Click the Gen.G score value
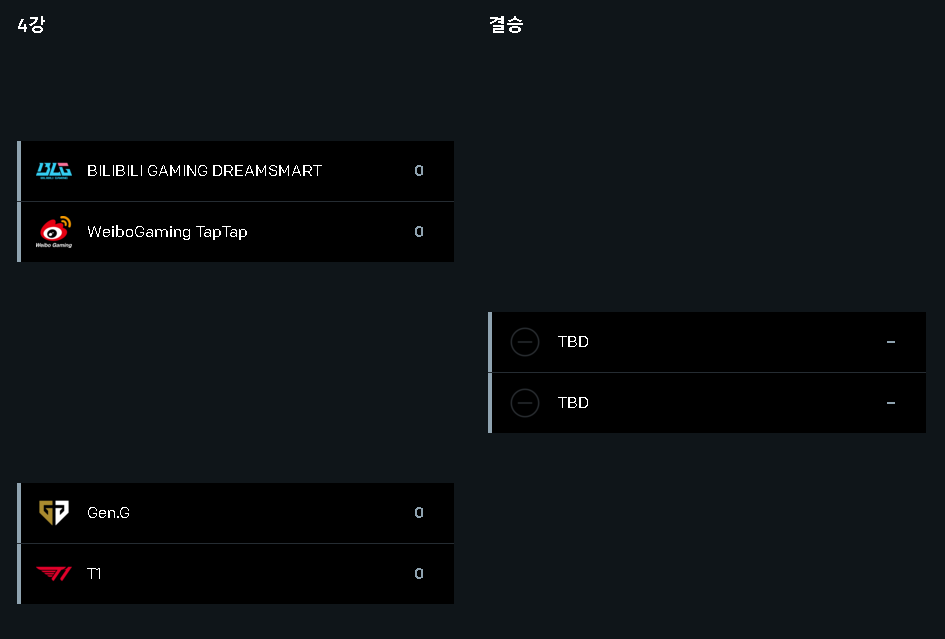This screenshot has height=639, width=945. 419,512
